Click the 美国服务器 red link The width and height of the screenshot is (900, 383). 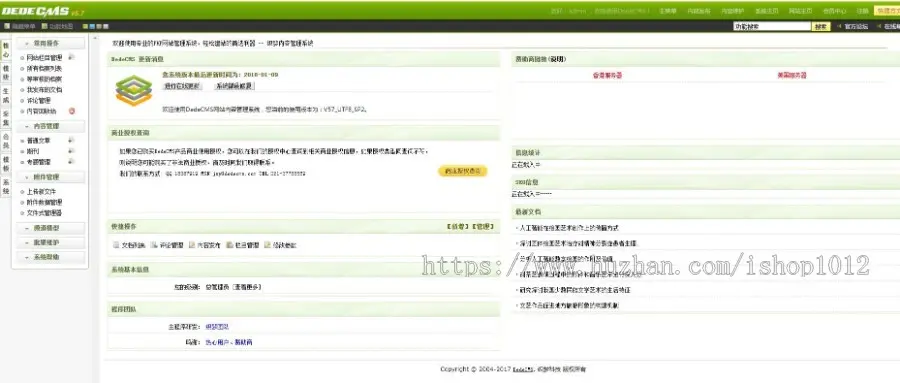[792, 75]
